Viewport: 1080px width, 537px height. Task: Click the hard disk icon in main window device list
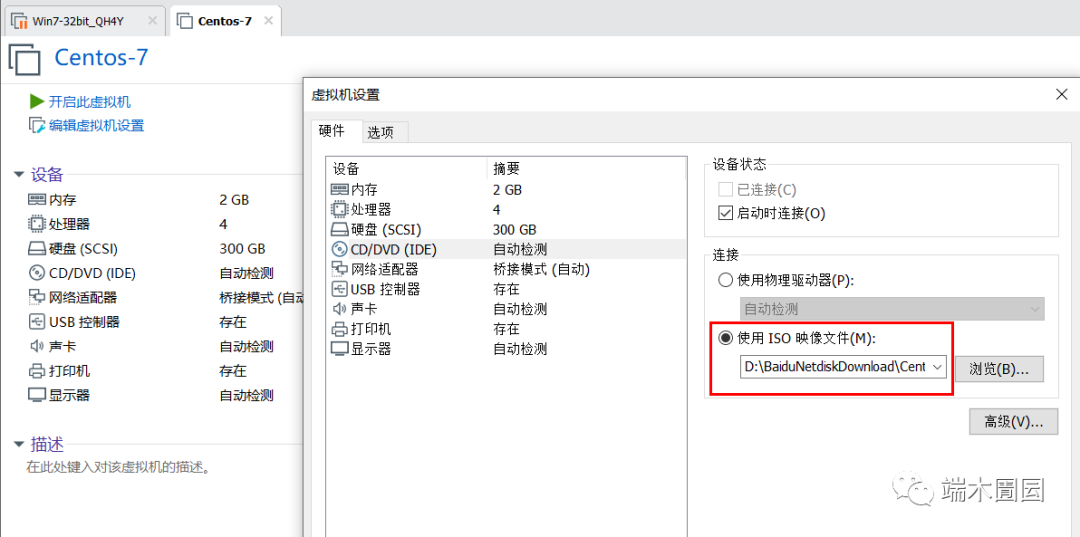point(37,249)
